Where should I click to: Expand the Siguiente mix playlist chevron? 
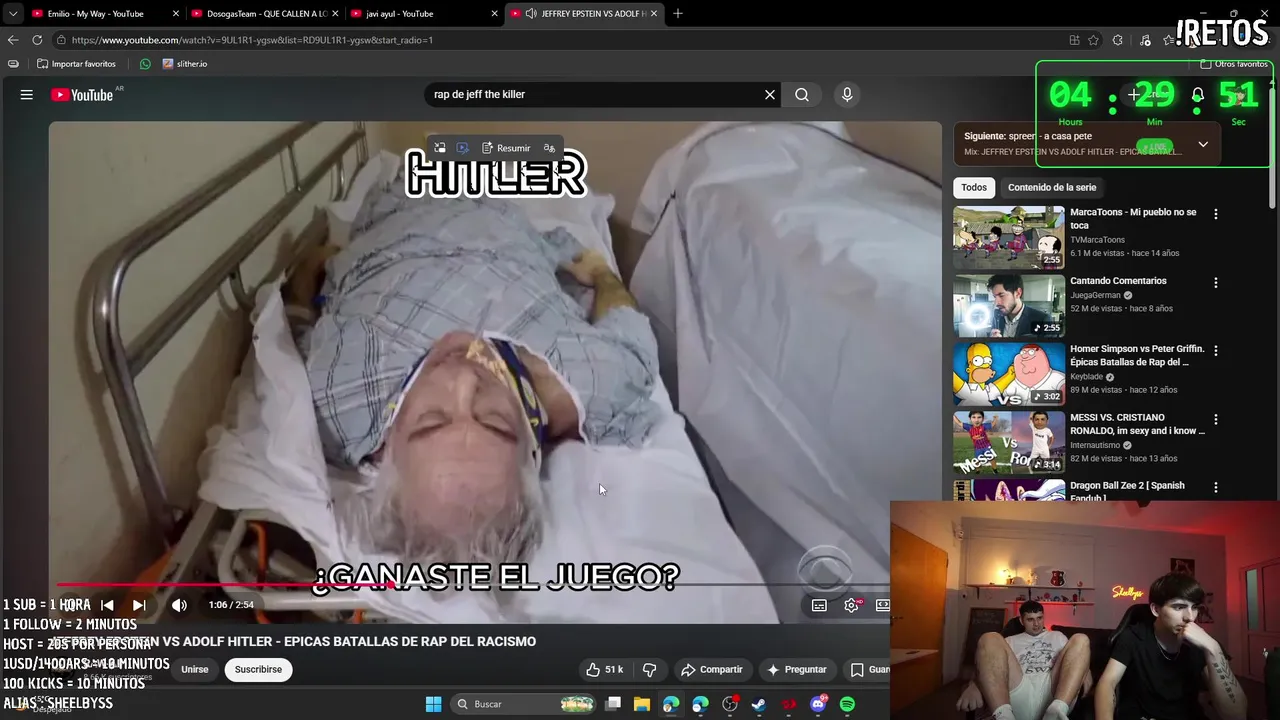1203,144
